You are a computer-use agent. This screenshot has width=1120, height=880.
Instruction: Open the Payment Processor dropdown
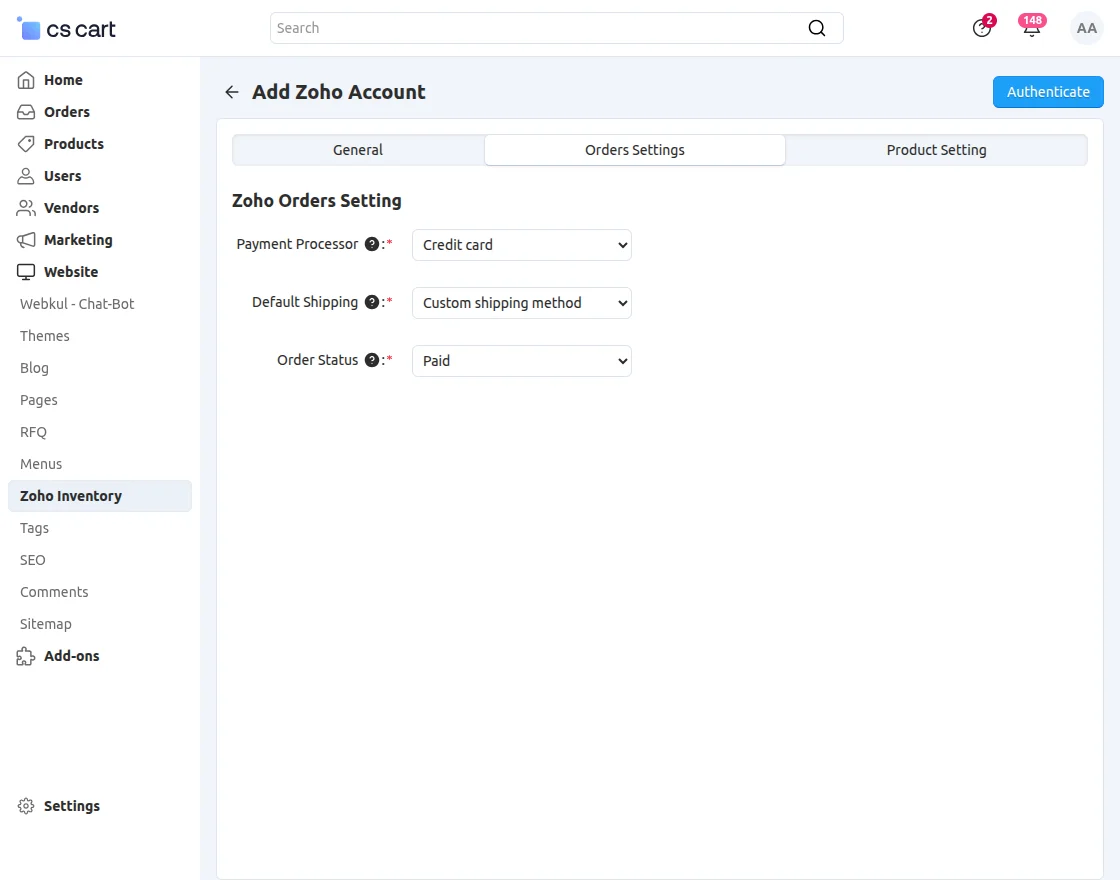(x=521, y=245)
